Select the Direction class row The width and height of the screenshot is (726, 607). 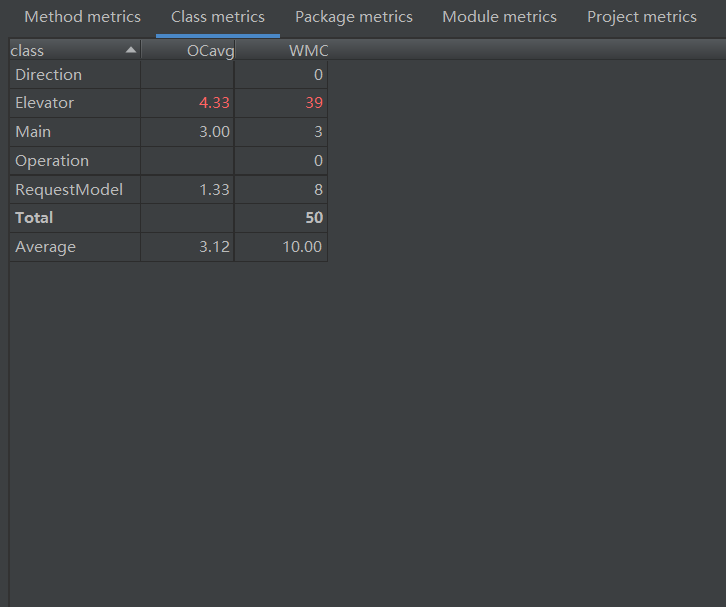[48, 75]
